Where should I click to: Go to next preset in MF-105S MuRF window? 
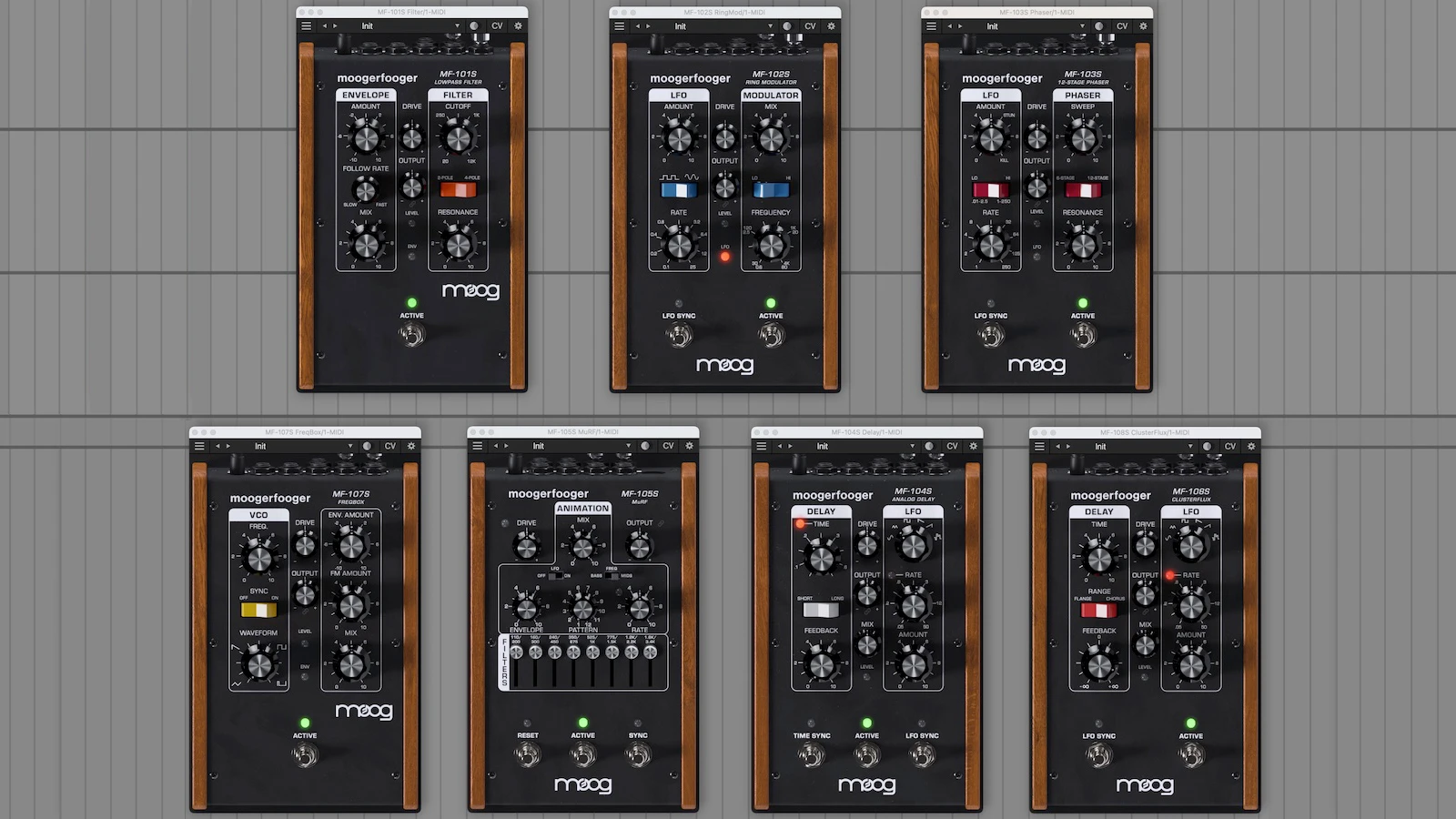(x=507, y=447)
